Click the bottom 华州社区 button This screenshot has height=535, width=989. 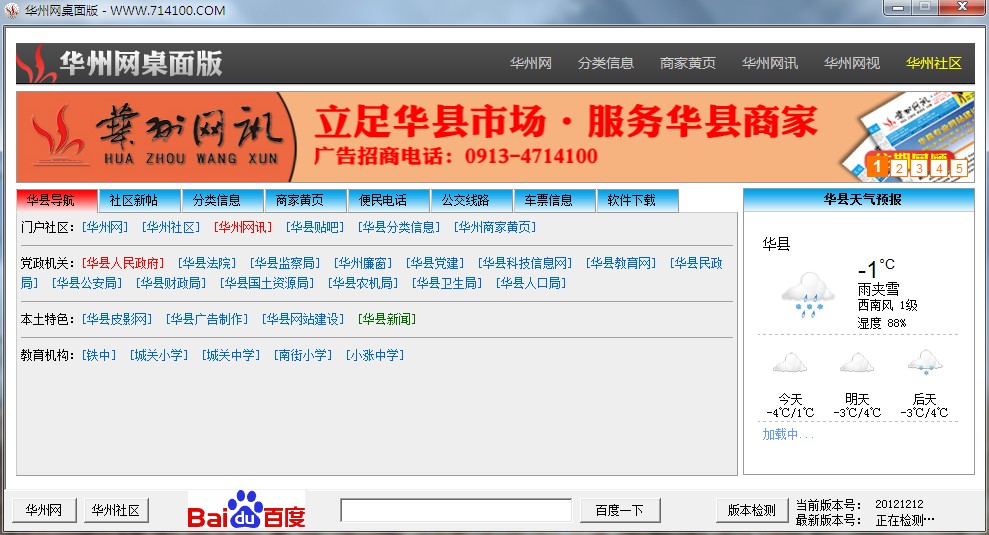click(116, 510)
